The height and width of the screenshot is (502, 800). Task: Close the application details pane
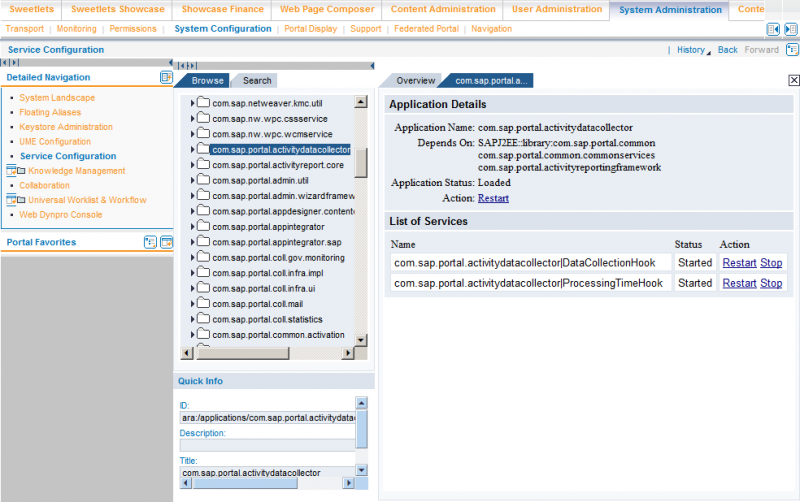pyautogui.click(x=794, y=80)
